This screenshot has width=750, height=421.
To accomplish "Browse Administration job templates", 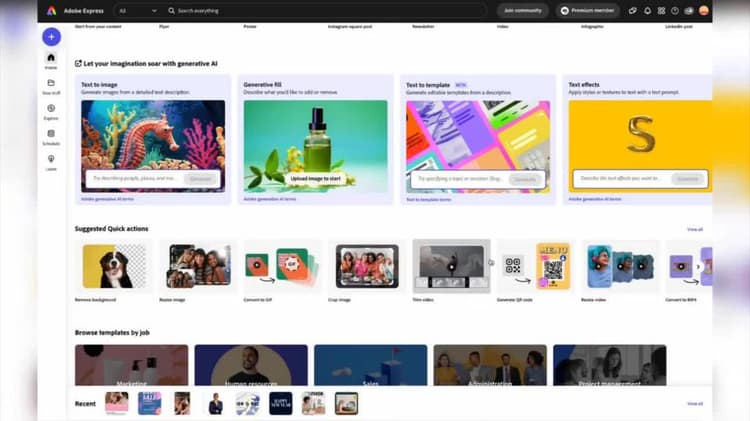I will [x=490, y=365].
